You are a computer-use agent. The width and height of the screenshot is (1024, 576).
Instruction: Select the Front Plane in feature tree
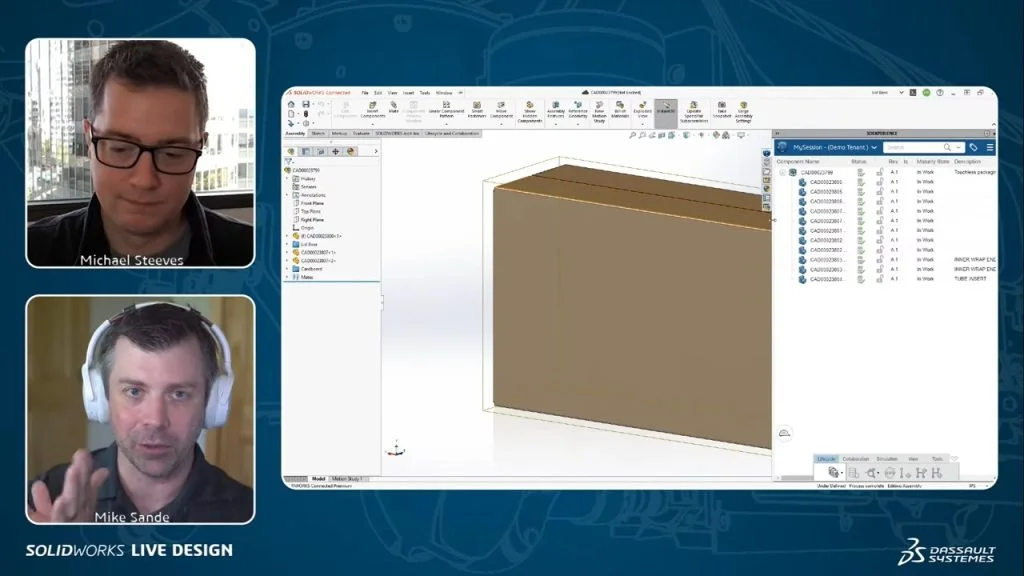(x=312, y=203)
